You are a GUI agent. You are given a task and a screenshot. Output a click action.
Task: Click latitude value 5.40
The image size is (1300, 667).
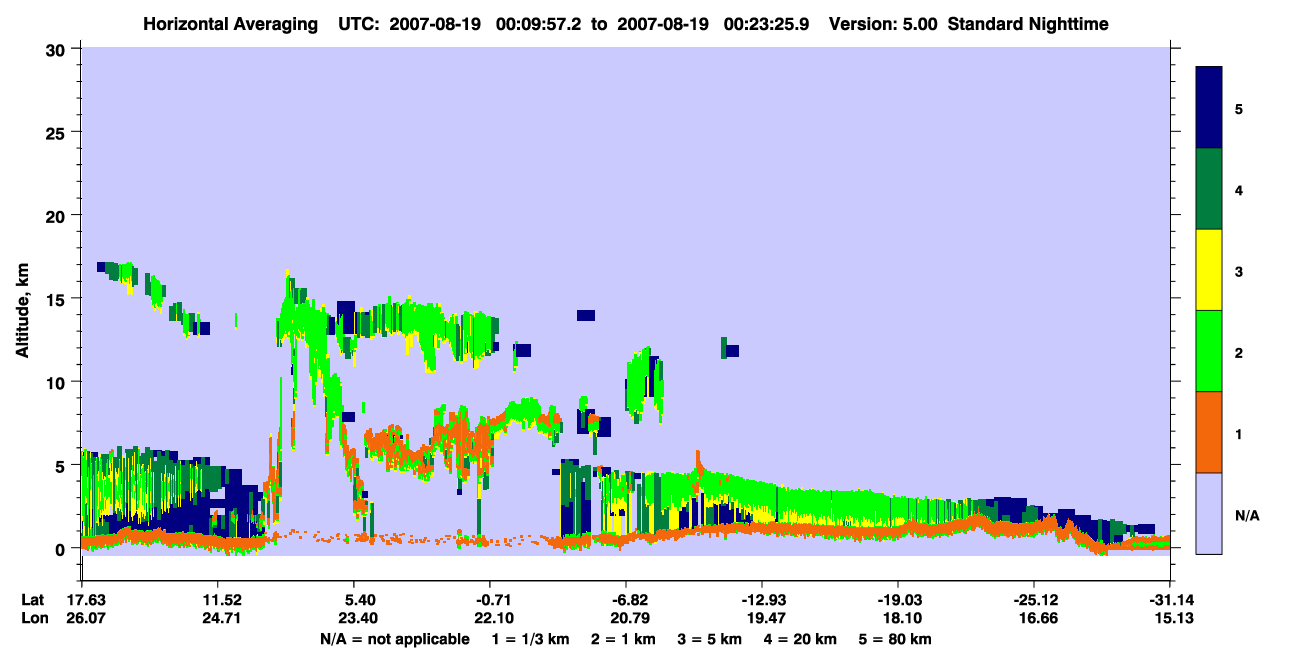coord(353,600)
